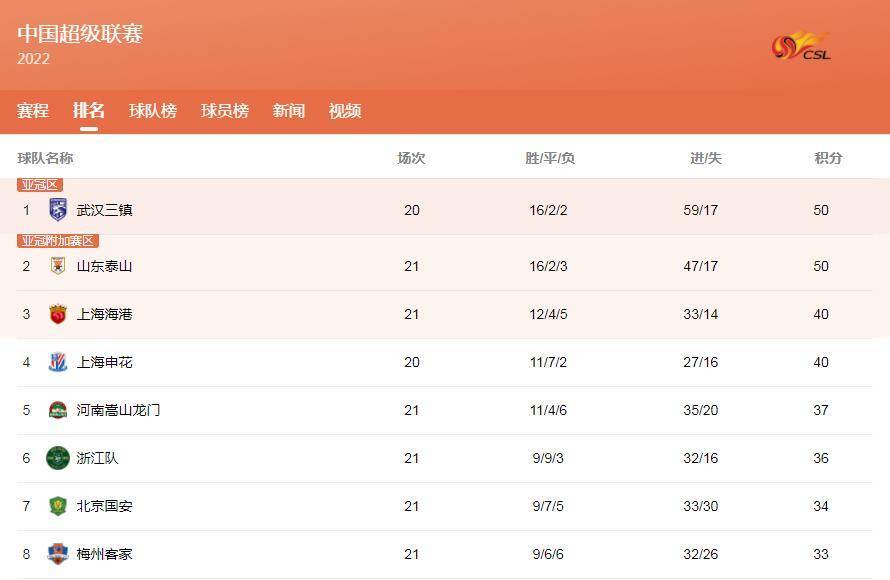Screen dimensions: 890x580
Task: Click the 胜/平/负 column header
Action: coord(550,158)
